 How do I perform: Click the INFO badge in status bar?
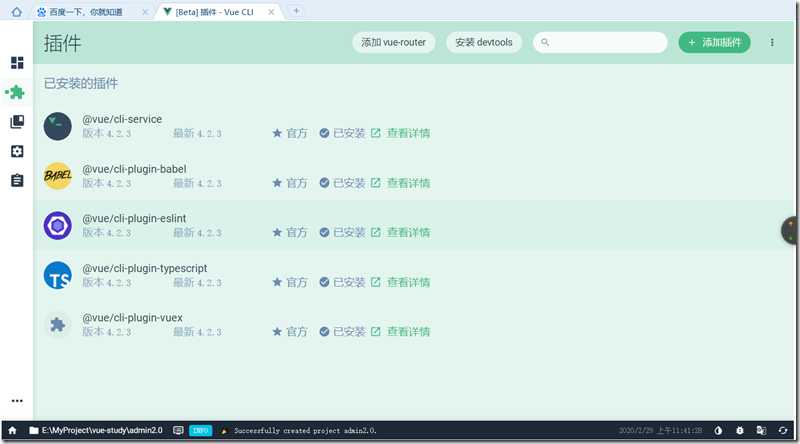pos(201,430)
